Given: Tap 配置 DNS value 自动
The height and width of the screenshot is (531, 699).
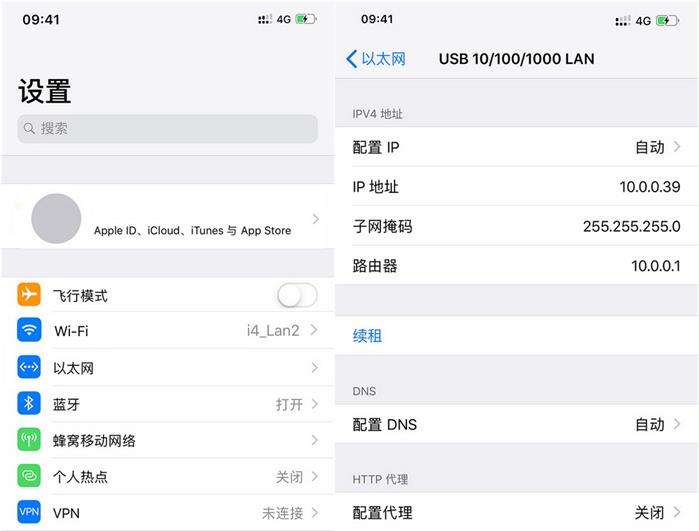Looking at the screenshot, I should tap(650, 424).
